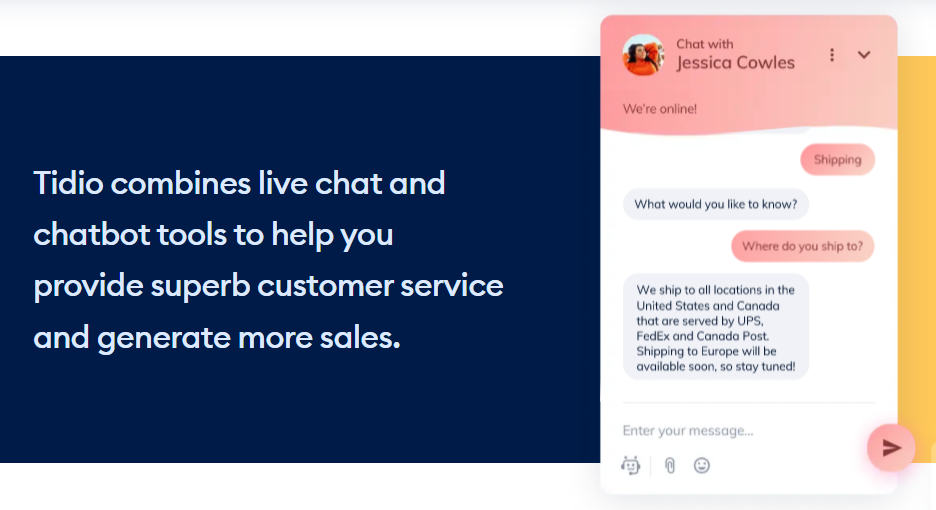Click the 'Where do you ship to?' bubble
The image size is (936, 510).
point(802,246)
